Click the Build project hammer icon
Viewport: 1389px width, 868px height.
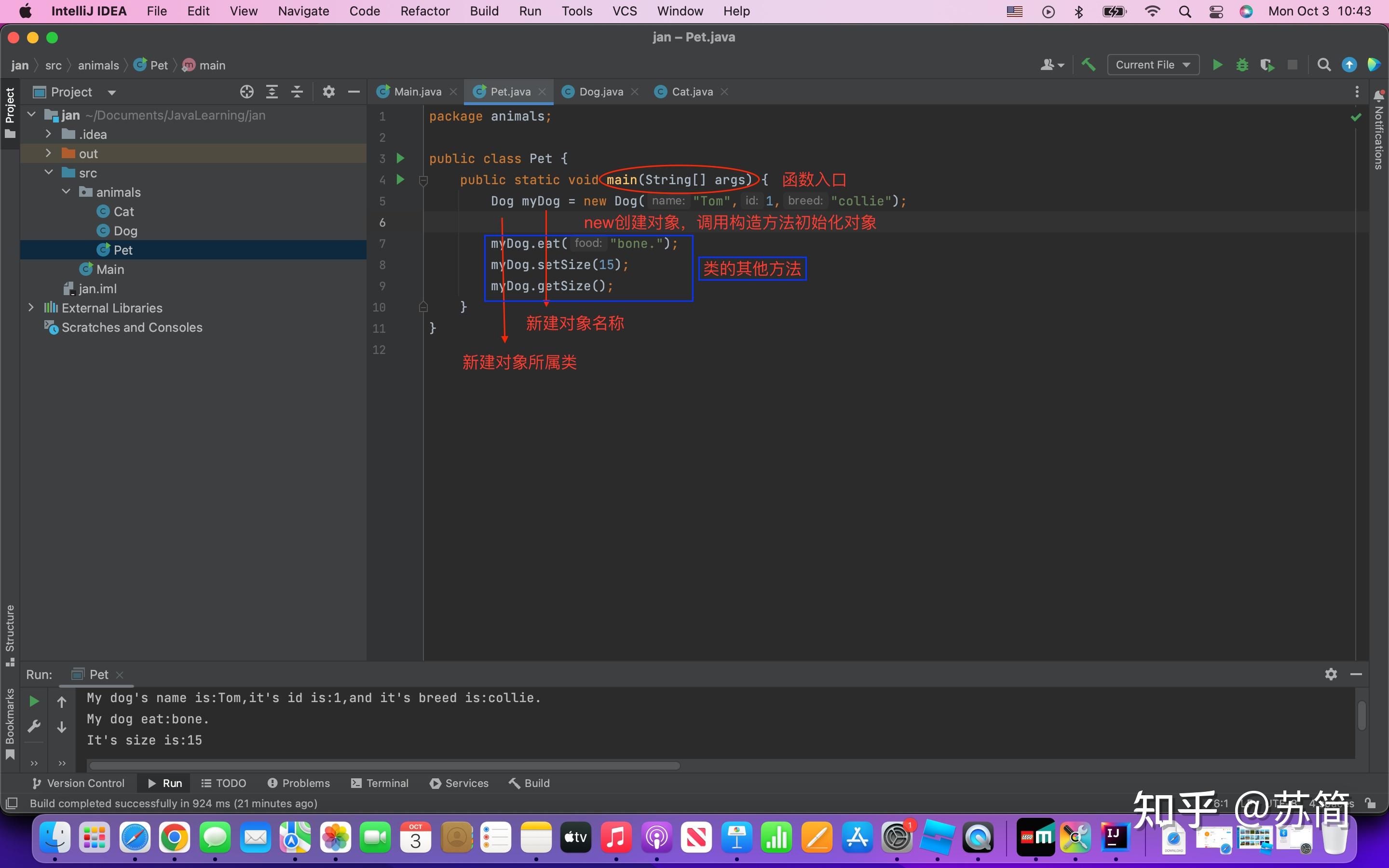pyautogui.click(x=1088, y=65)
